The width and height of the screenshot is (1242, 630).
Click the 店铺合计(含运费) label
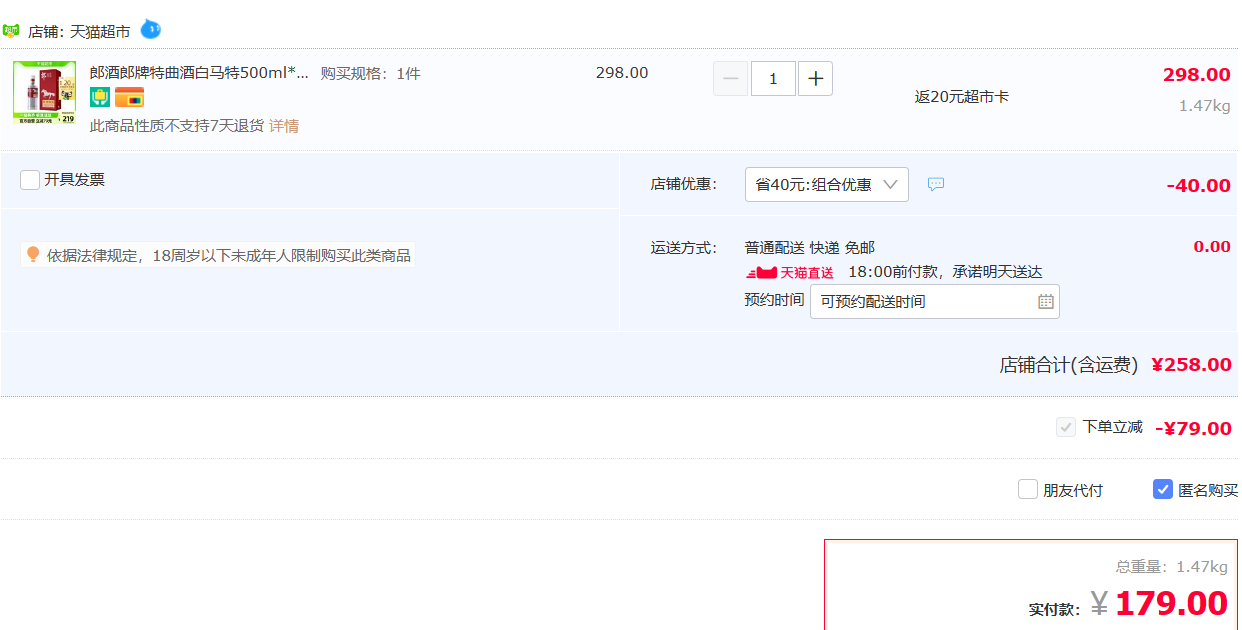pyautogui.click(x=1069, y=365)
